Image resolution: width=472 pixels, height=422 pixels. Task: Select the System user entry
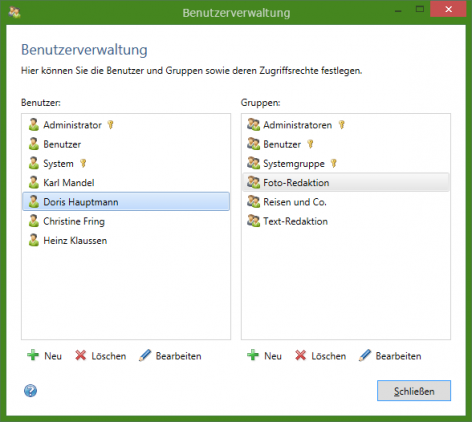[x=58, y=164]
